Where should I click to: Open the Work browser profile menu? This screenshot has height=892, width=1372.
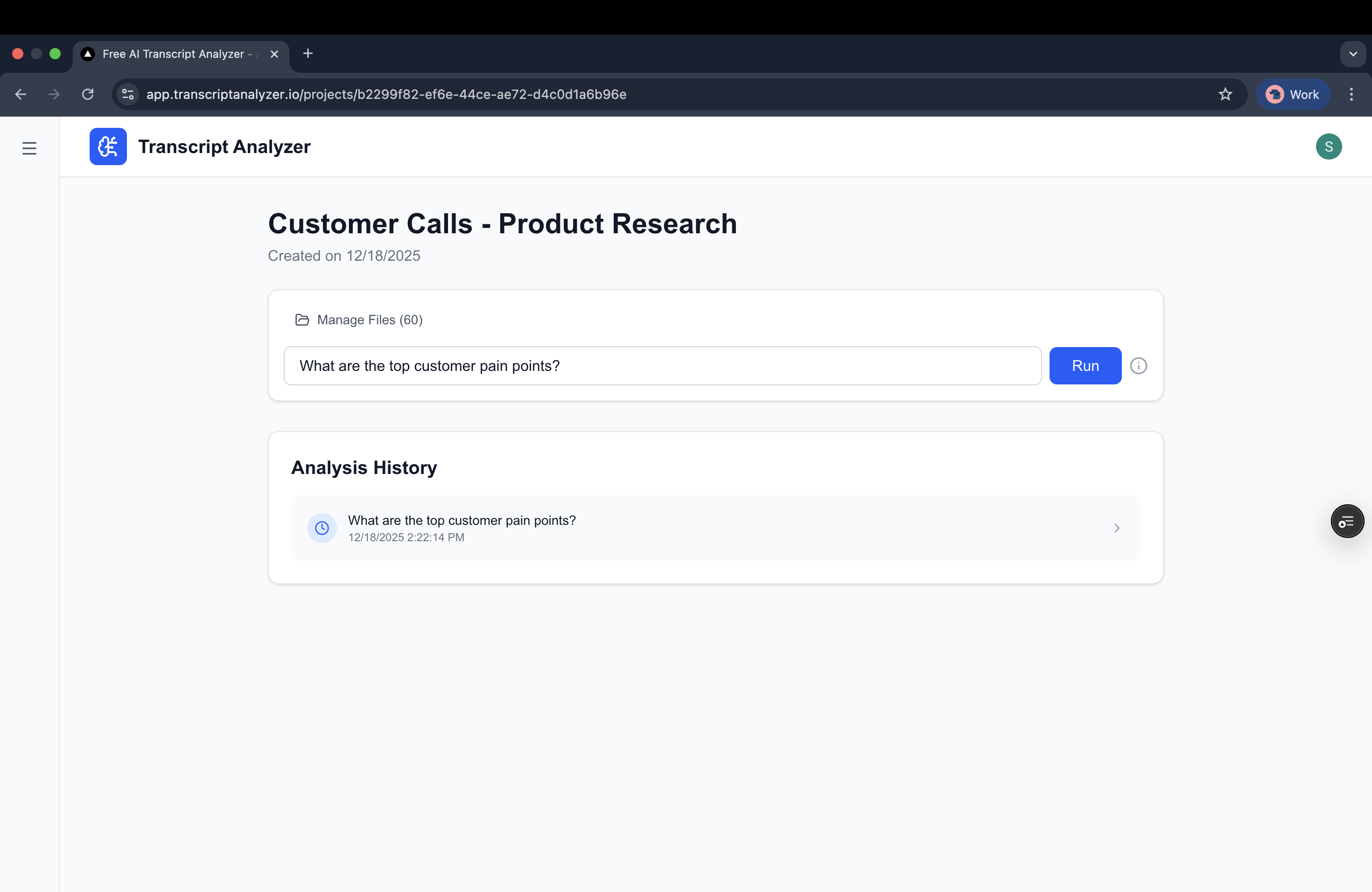(x=1293, y=94)
